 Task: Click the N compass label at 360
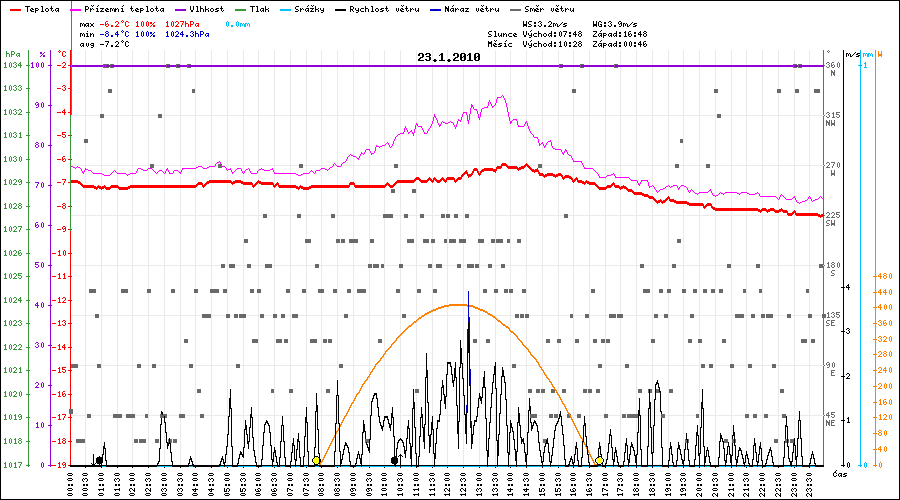click(830, 74)
